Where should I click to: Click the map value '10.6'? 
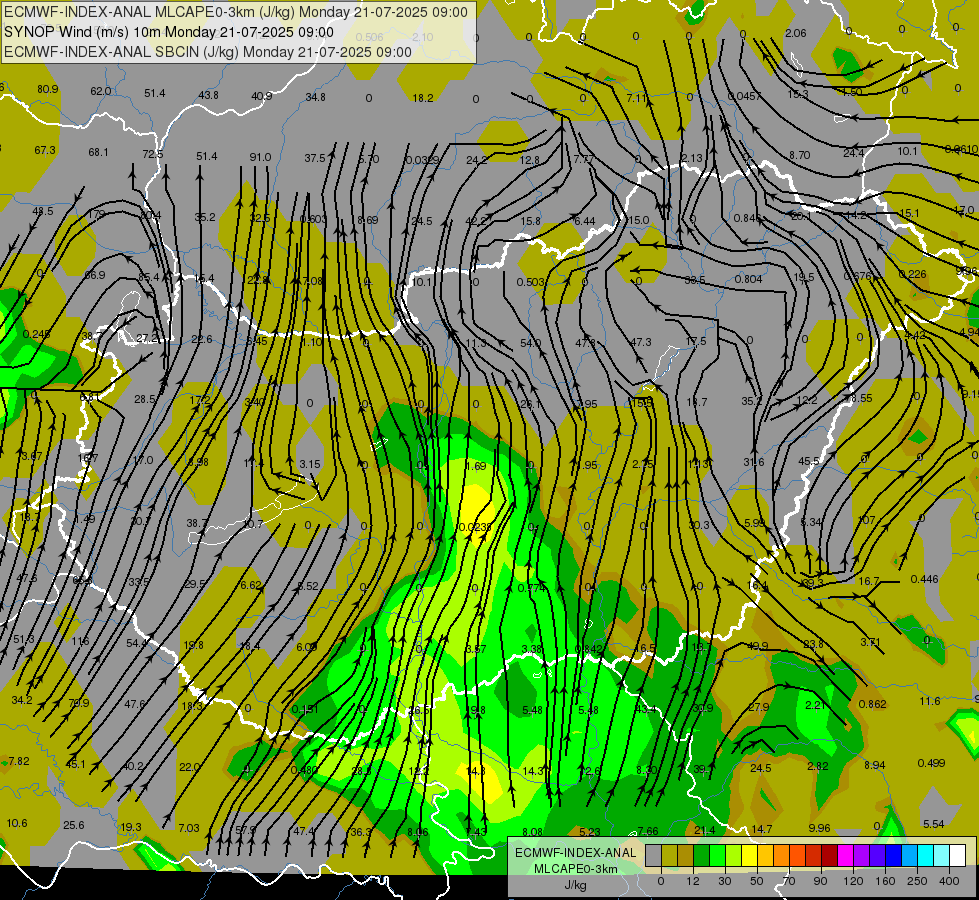17,823
